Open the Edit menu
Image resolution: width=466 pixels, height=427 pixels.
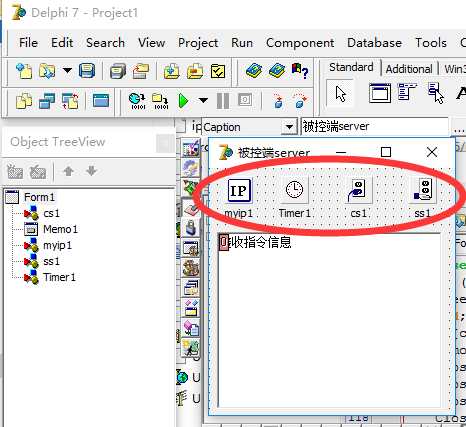tap(62, 43)
